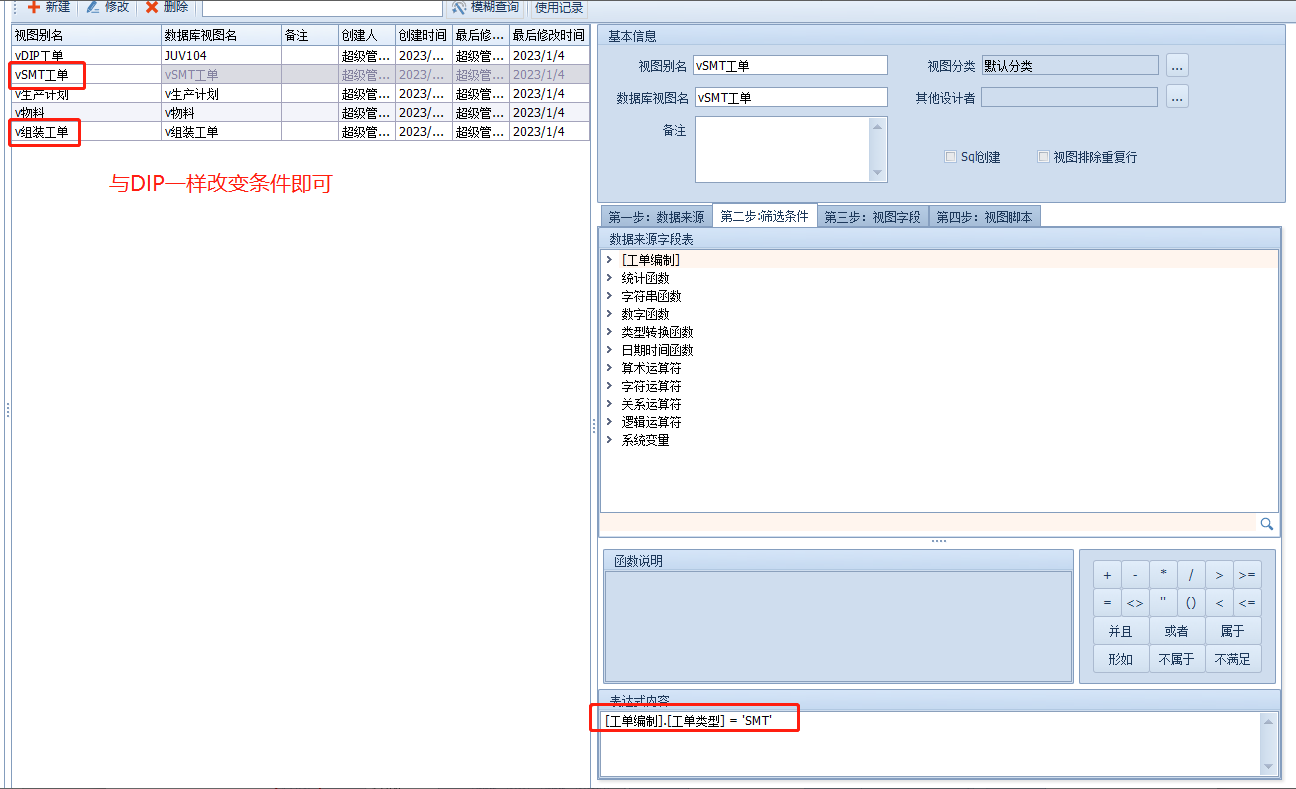
Task: Click the magnifier search icon under field list
Action: 1266,523
